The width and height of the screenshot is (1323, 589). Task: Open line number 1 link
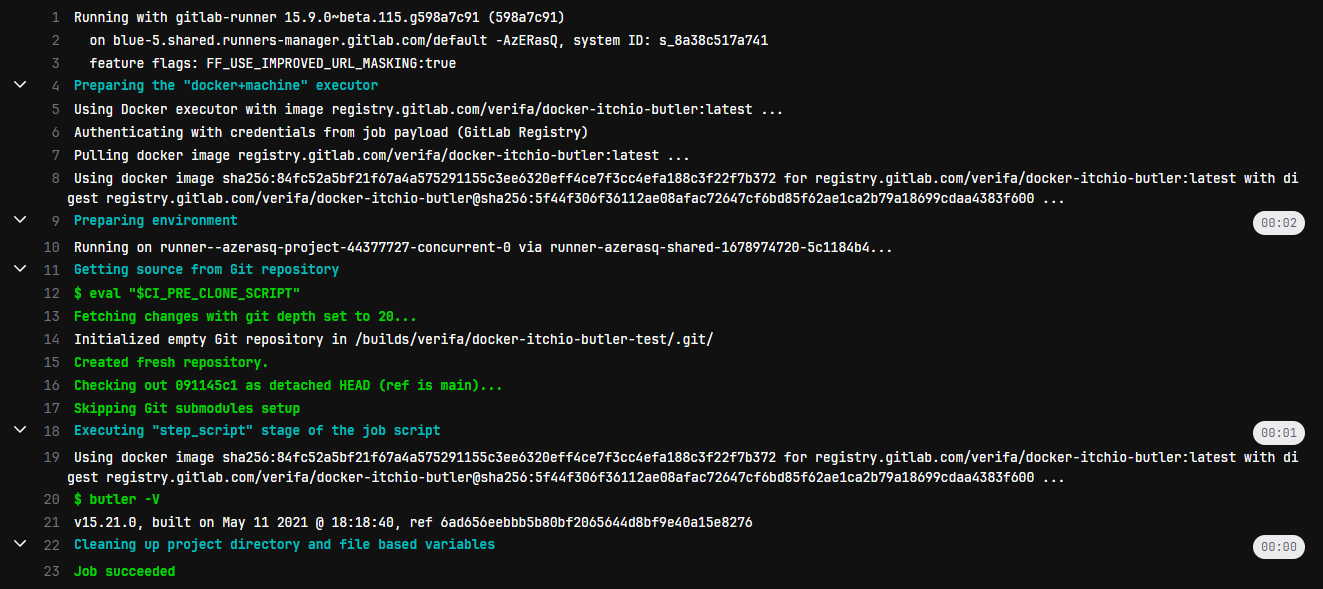click(55, 18)
